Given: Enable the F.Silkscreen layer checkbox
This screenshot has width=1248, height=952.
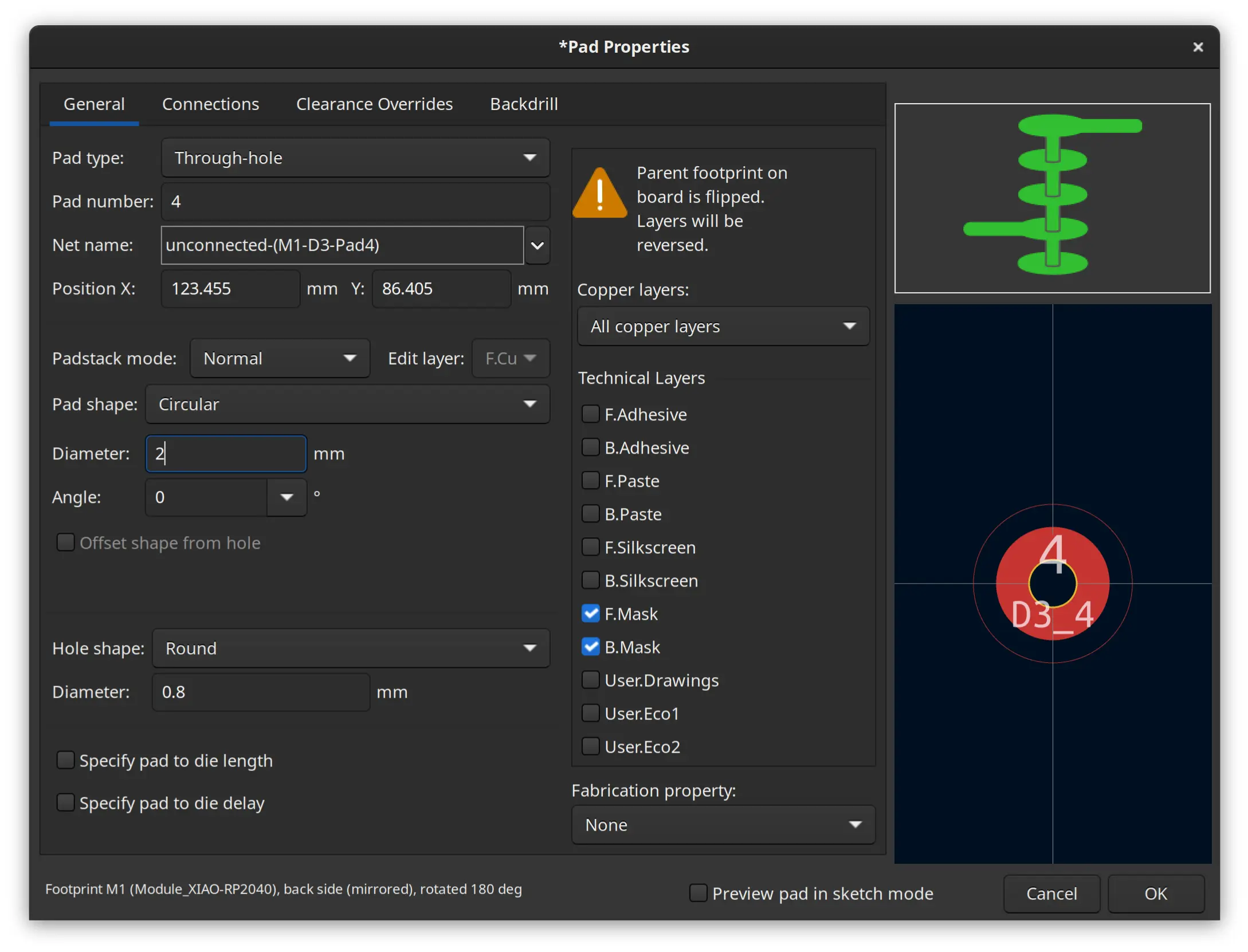Looking at the screenshot, I should (590, 548).
